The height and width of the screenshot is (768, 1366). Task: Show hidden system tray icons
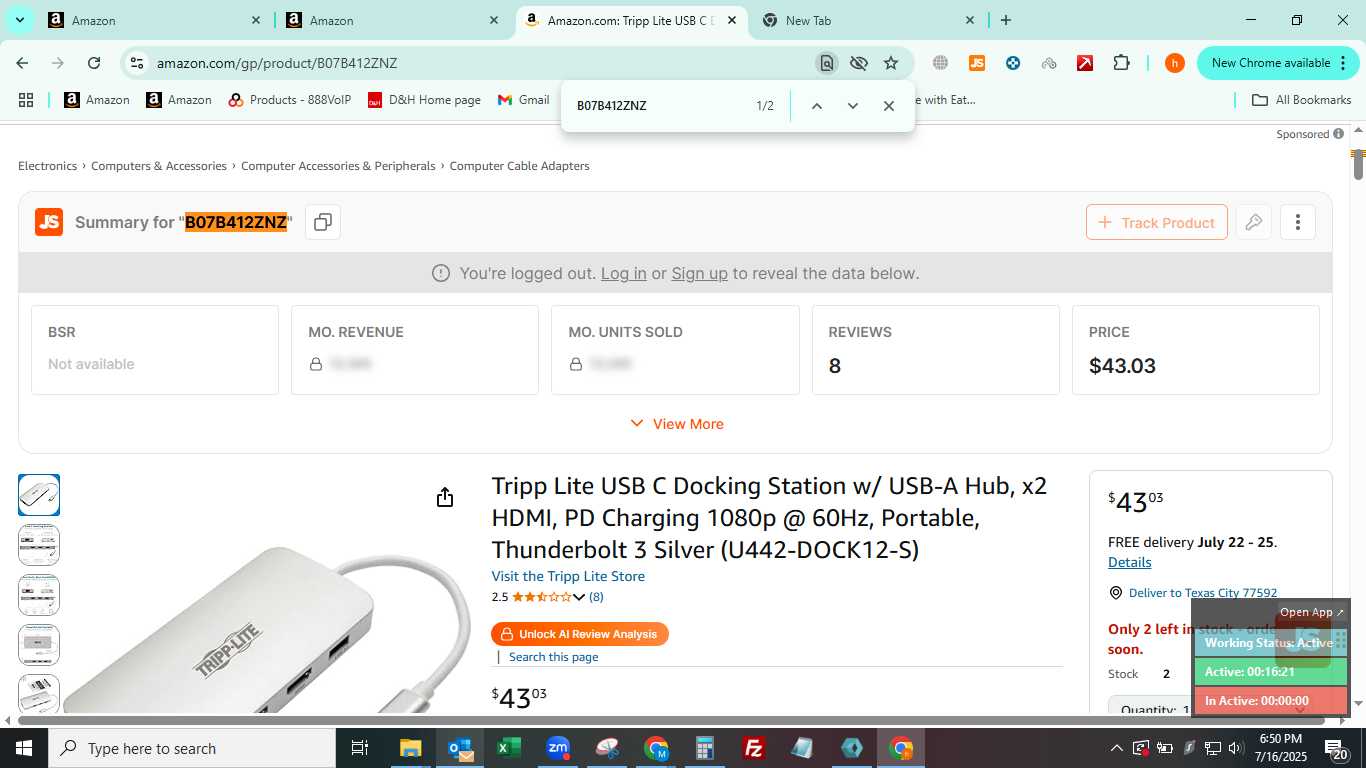[x=1116, y=748]
